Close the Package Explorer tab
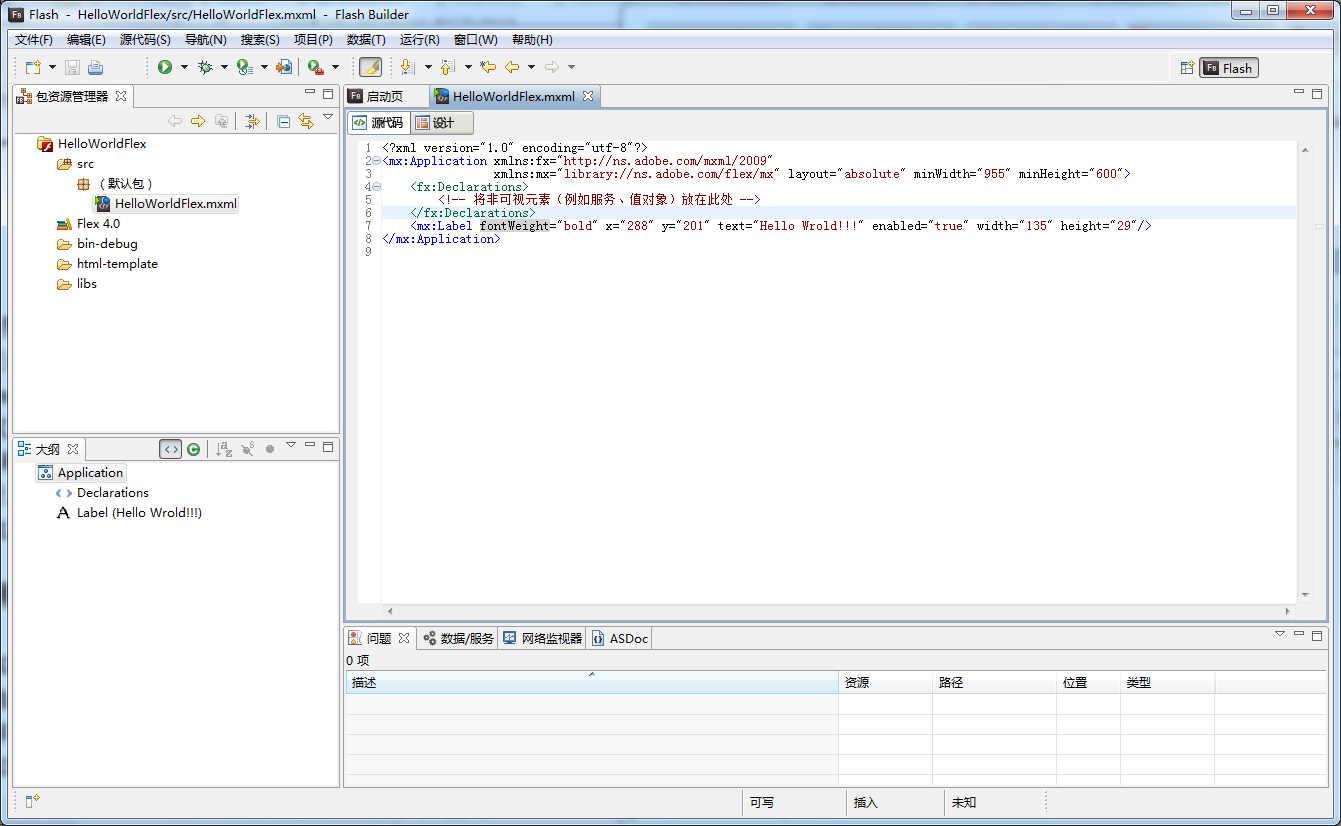The width and height of the screenshot is (1341, 826). (x=121, y=96)
